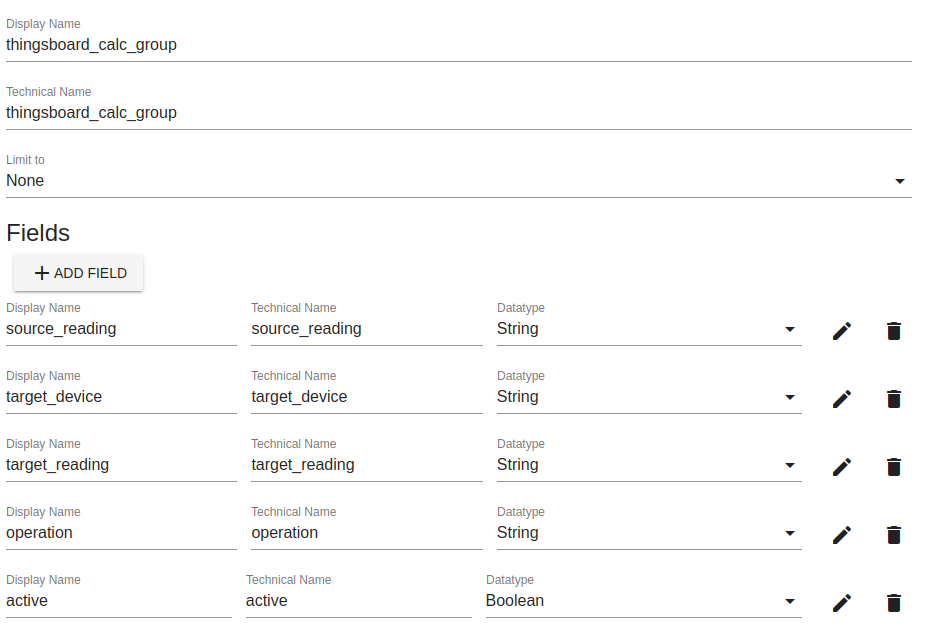Open the Limit to dropdown

(458, 181)
